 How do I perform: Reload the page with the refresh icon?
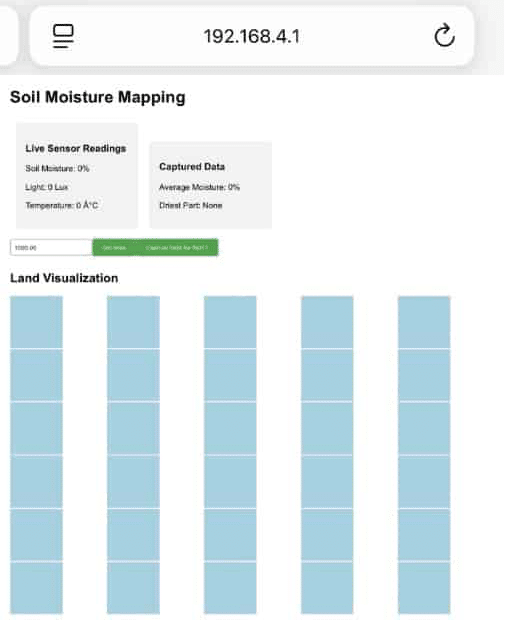(445, 36)
